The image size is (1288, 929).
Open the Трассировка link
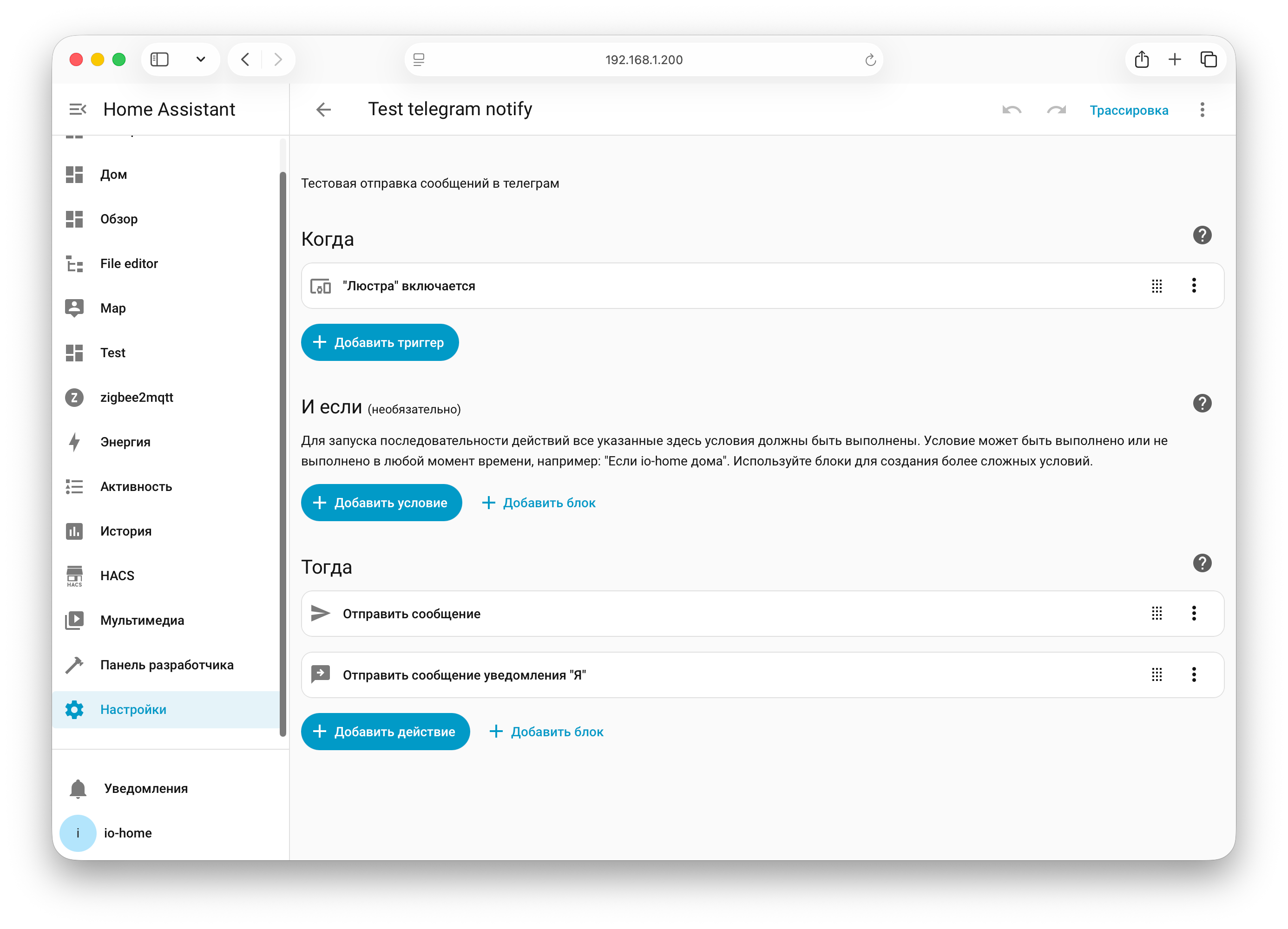[1129, 110]
